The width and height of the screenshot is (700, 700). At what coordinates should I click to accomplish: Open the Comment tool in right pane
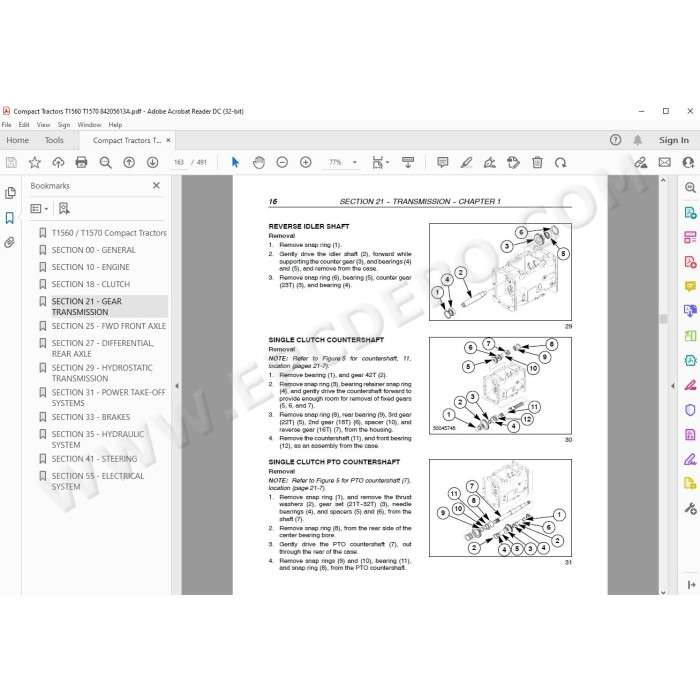pos(690,286)
